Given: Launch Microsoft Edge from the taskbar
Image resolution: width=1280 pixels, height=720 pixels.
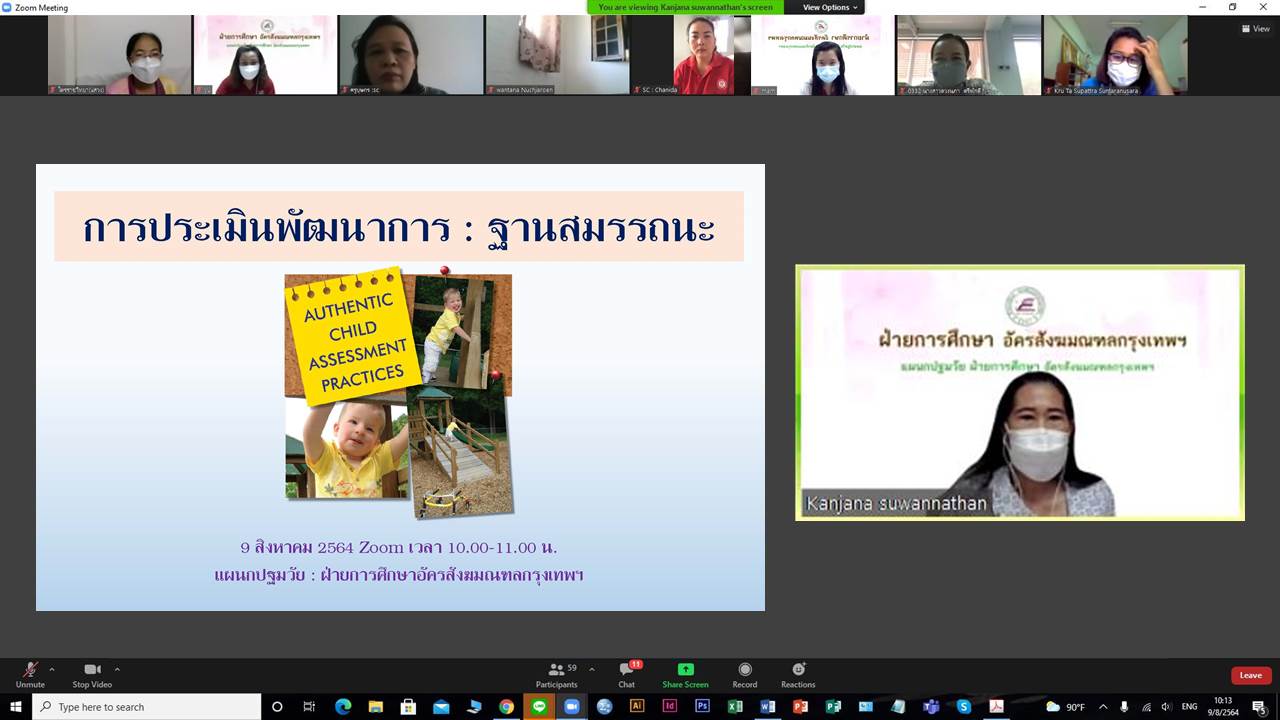Looking at the screenshot, I should coord(342,707).
